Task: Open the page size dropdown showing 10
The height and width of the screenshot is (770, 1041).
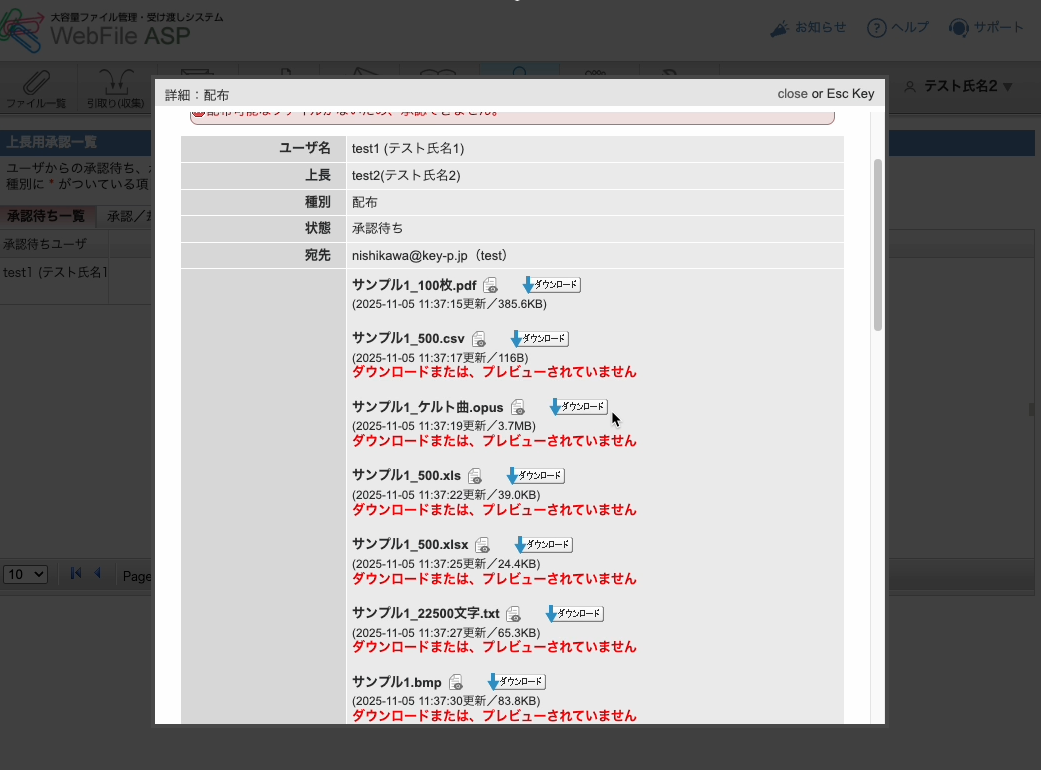Action: (26, 574)
